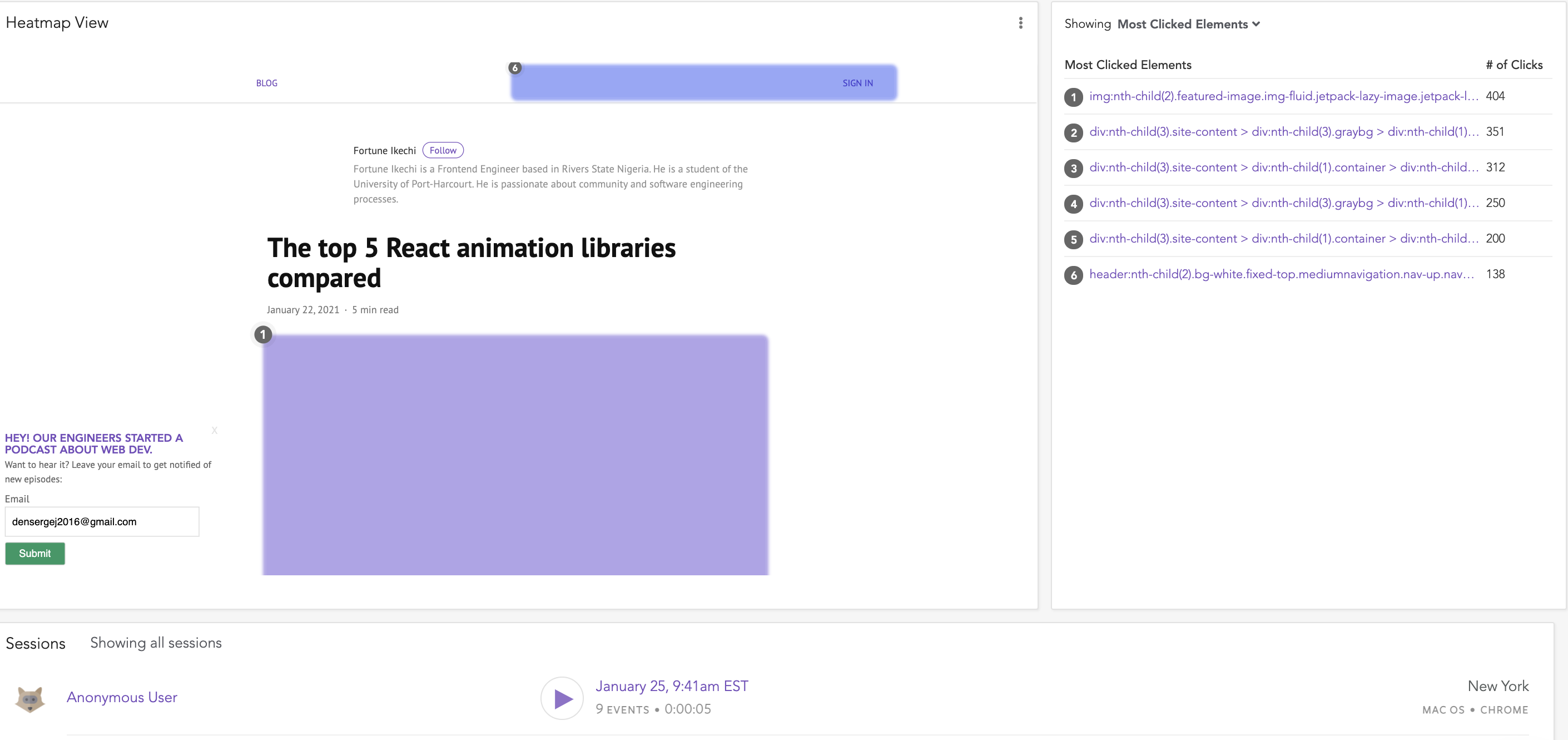Play the Anonymous User session recording

click(x=562, y=698)
